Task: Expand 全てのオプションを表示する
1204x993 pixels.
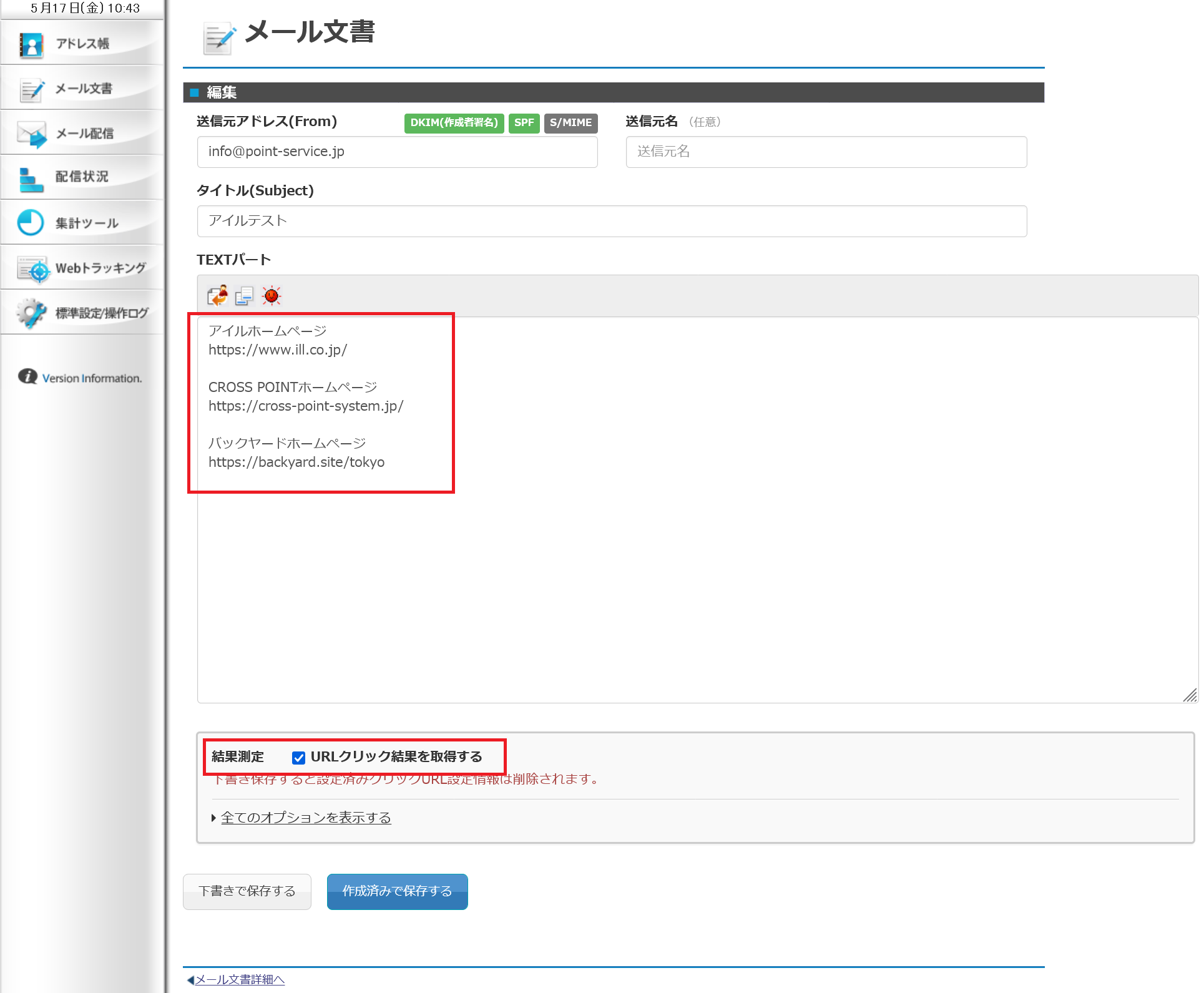Action: (x=305, y=817)
